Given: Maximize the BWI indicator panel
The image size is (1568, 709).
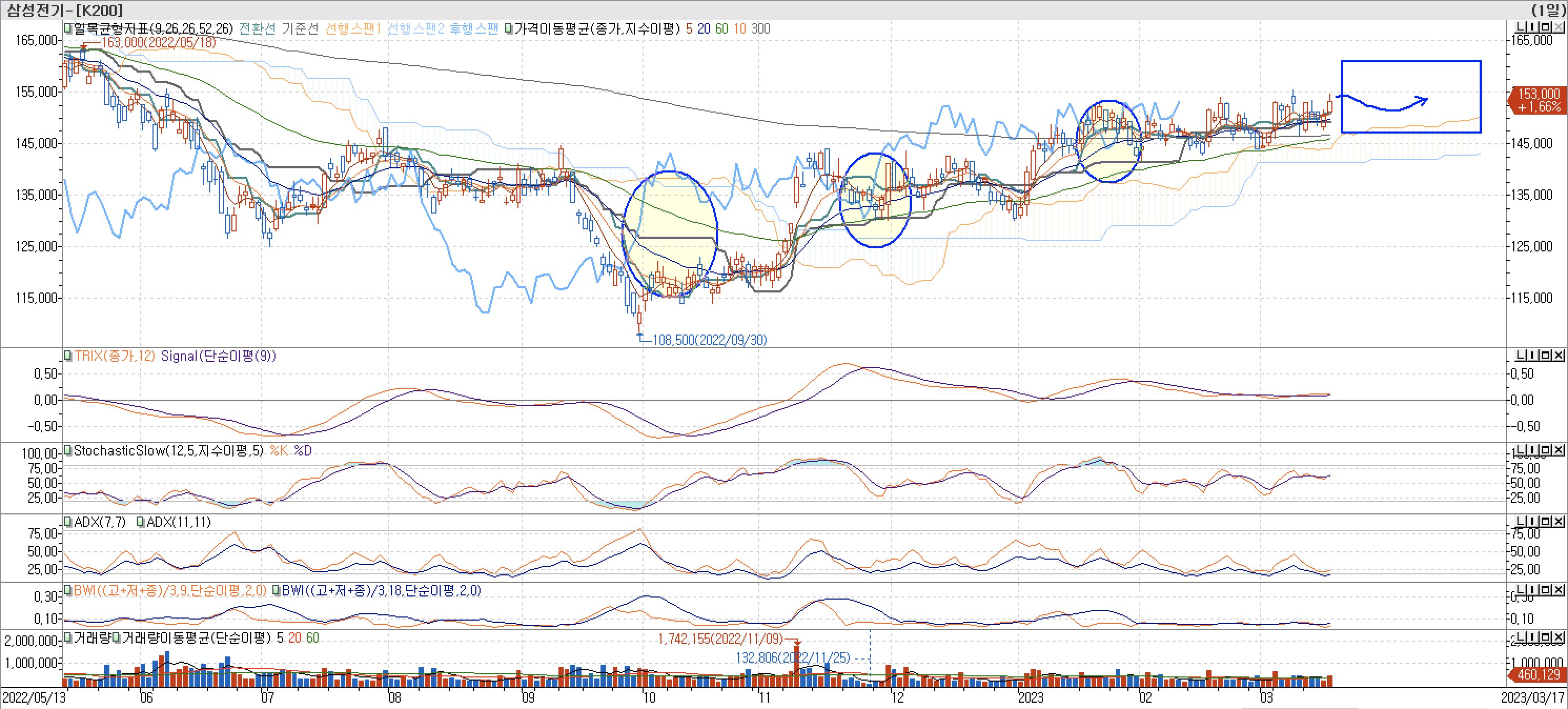Looking at the screenshot, I should click(x=1545, y=589).
